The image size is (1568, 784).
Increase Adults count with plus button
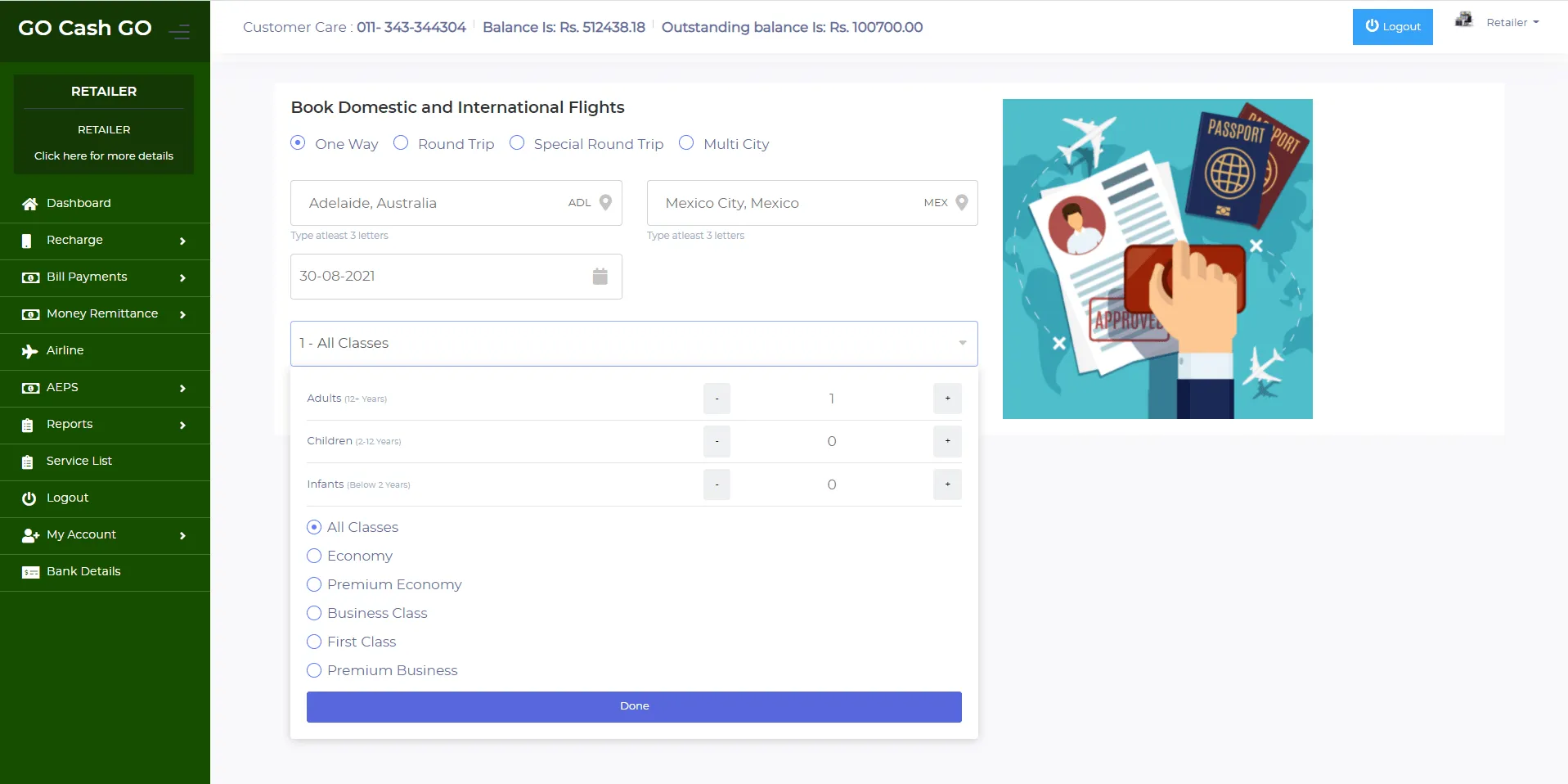[947, 399]
